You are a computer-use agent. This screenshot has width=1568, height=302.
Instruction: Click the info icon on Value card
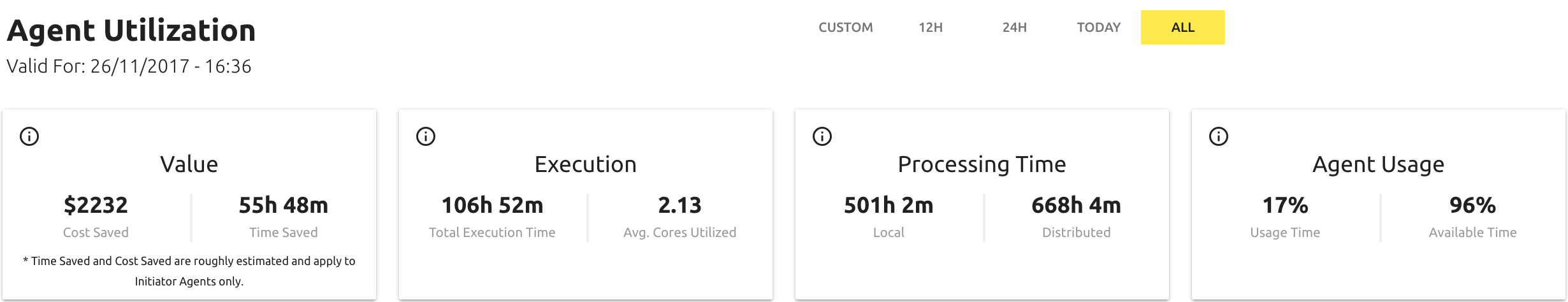point(29,136)
